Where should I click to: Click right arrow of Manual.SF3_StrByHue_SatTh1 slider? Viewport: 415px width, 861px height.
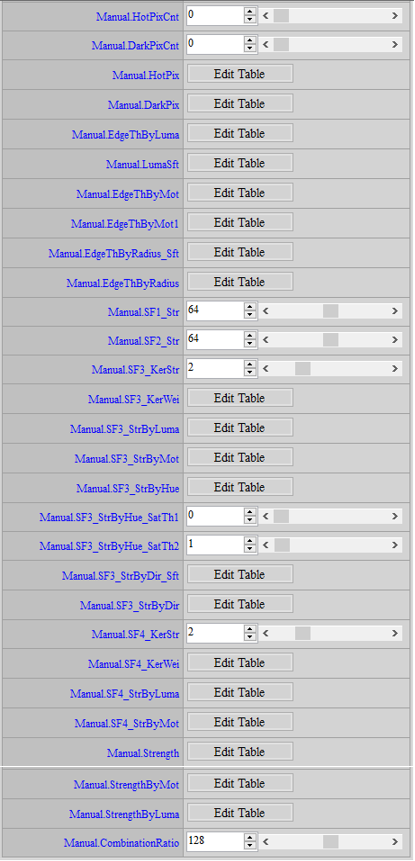click(x=395, y=516)
